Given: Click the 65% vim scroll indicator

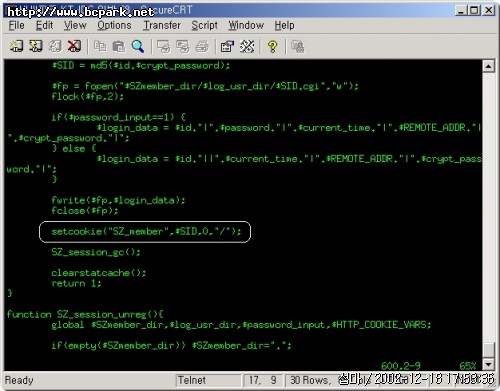Looking at the screenshot, I should [x=468, y=366].
